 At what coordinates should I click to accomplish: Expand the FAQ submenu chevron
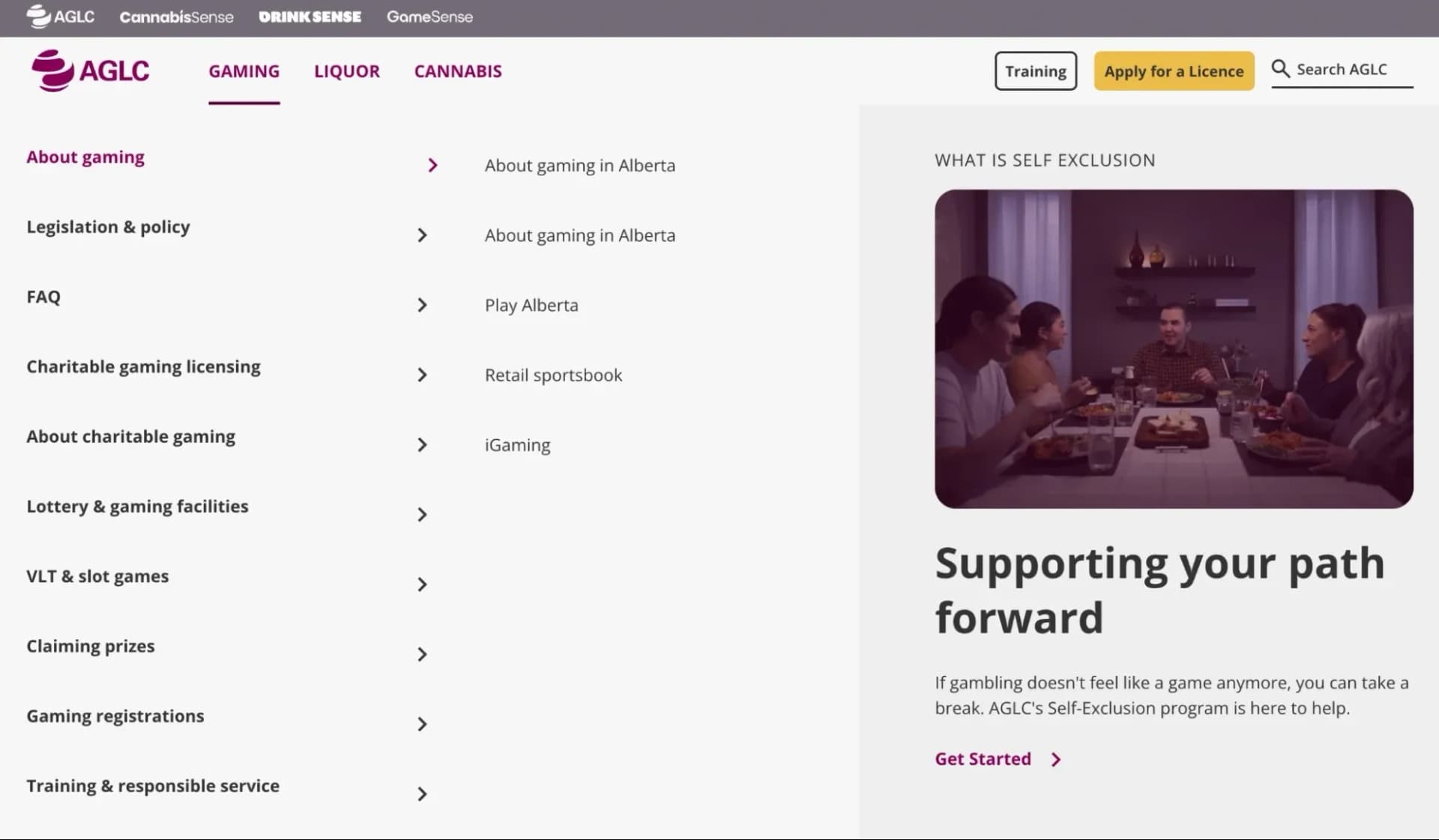pos(422,305)
